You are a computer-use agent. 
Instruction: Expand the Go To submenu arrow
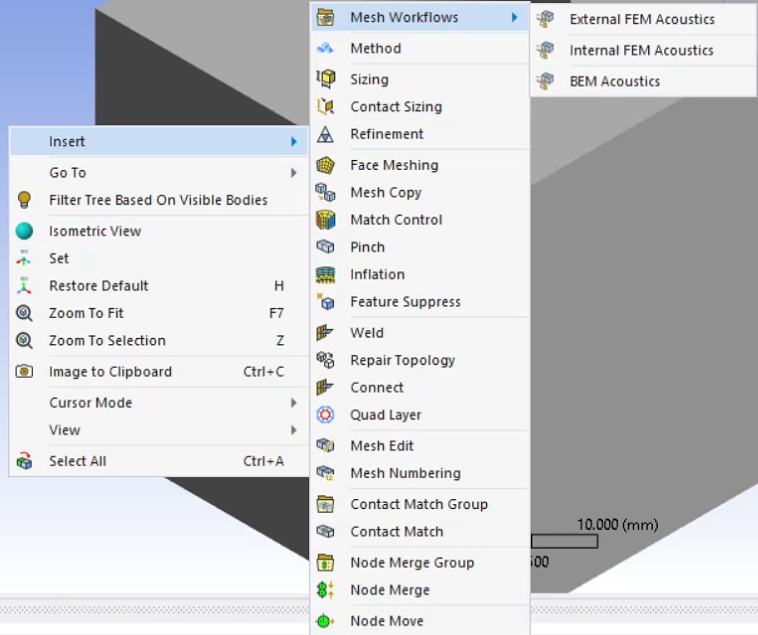[294, 173]
